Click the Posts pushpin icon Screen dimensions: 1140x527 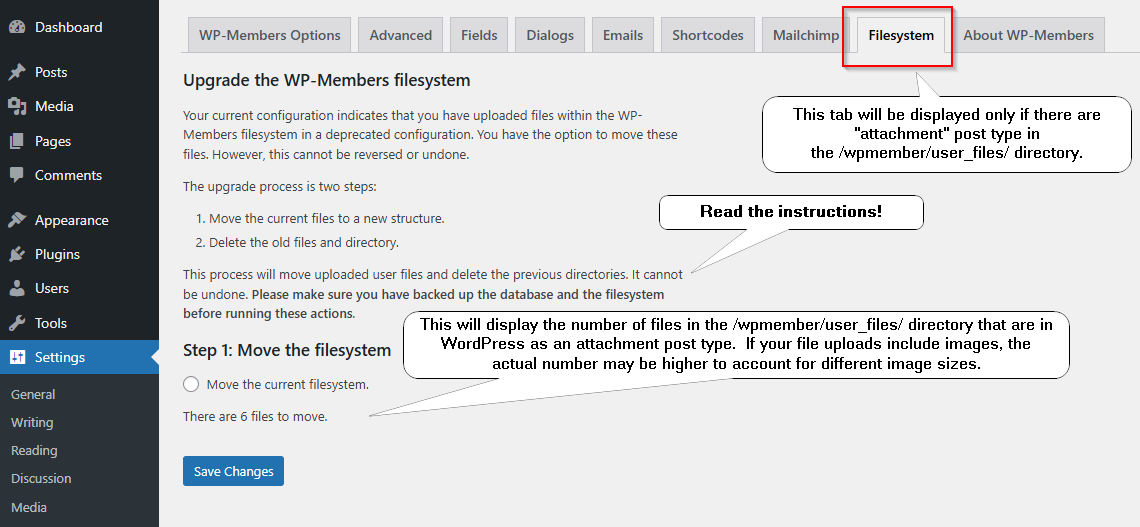coord(17,72)
